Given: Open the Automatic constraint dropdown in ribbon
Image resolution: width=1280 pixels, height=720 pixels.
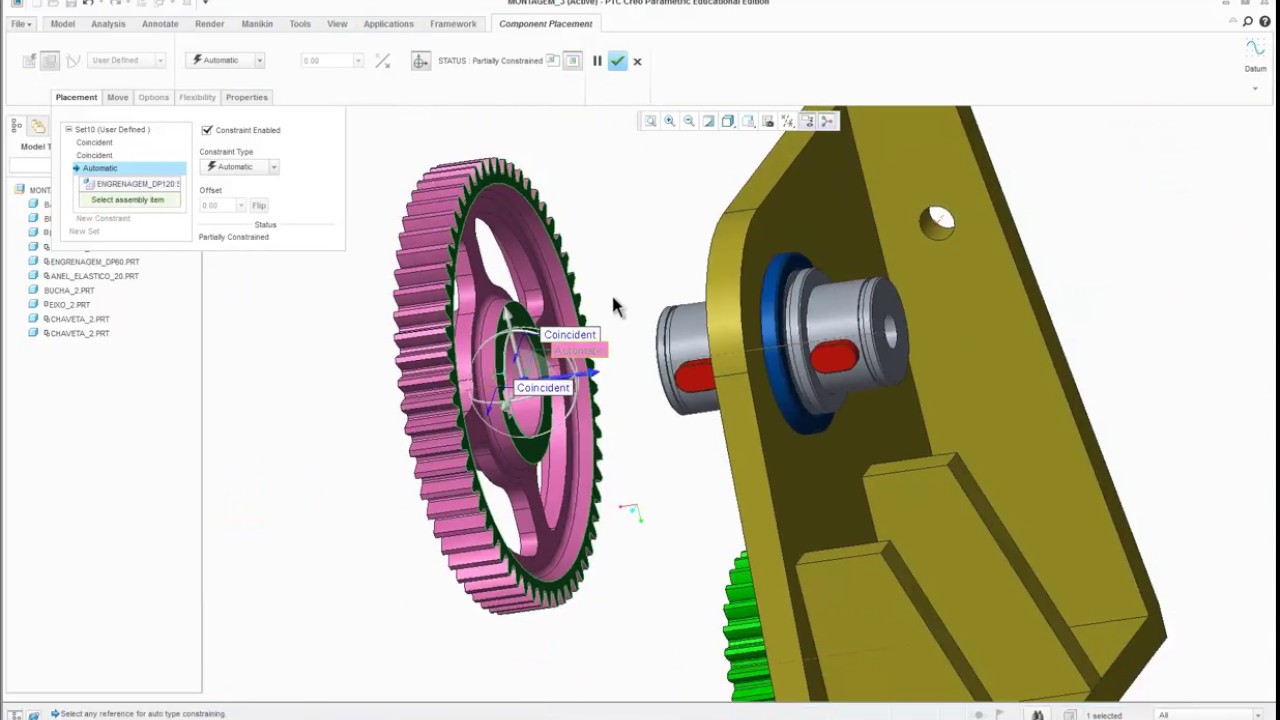Looking at the screenshot, I should (x=259, y=61).
